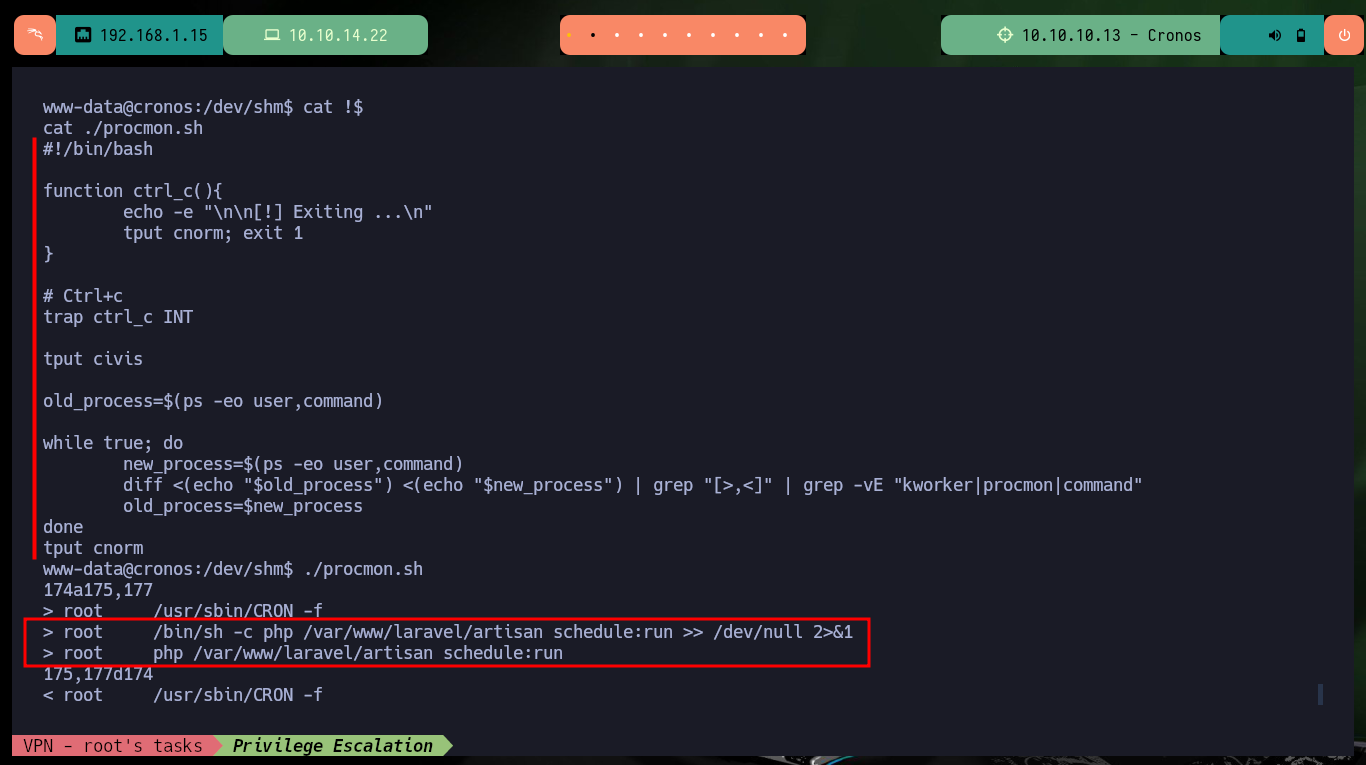Click the "> root php /var/www/laravel/artisan schedule:run" line

303,653
